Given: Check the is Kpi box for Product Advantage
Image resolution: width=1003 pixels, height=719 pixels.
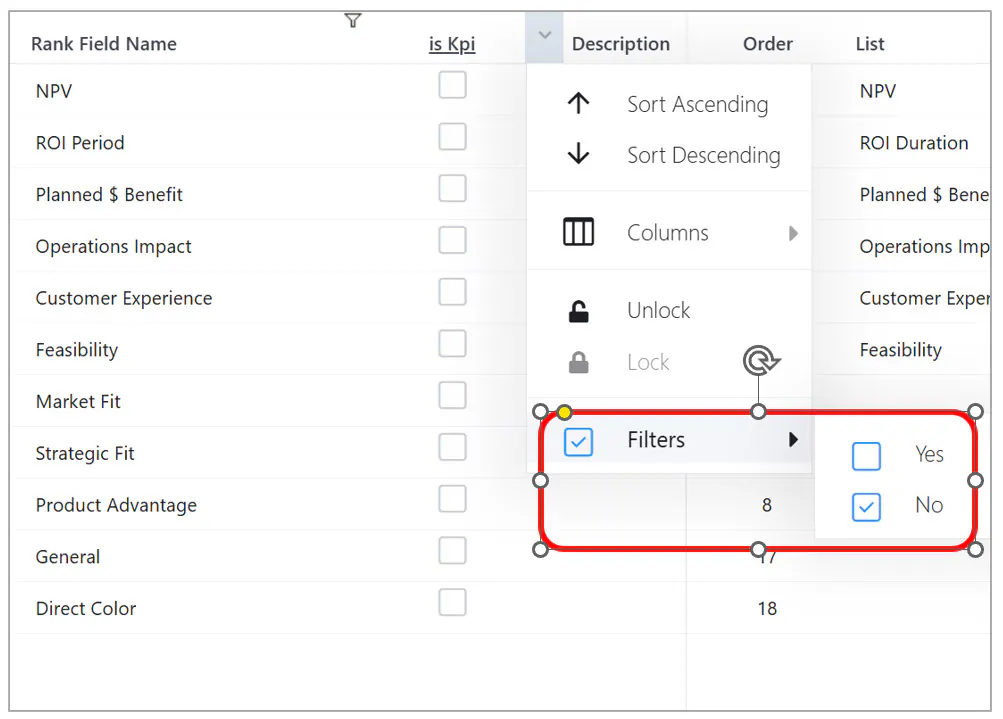Looking at the screenshot, I should click(452, 499).
